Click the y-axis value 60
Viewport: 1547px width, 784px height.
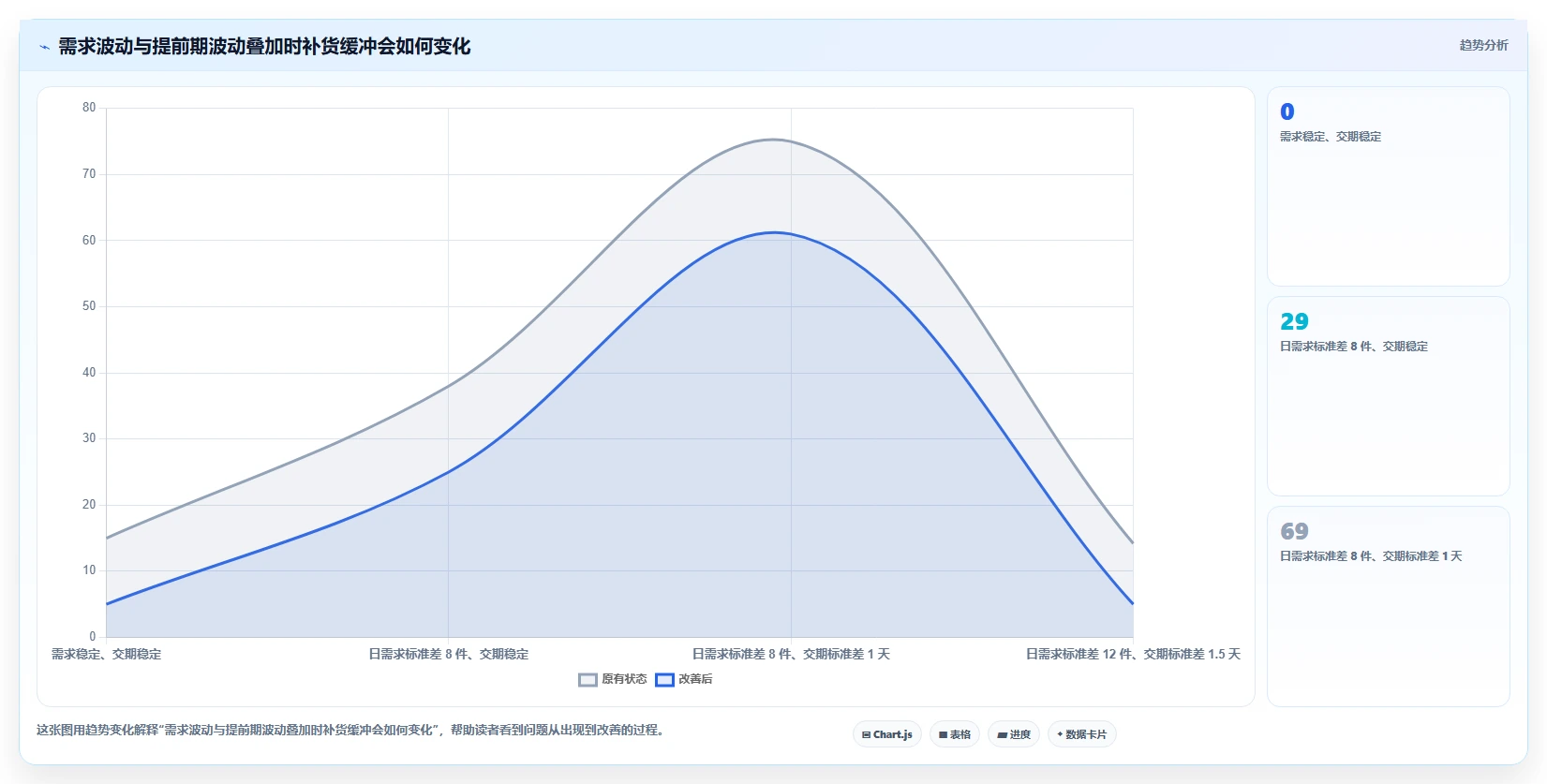(89, 241)
